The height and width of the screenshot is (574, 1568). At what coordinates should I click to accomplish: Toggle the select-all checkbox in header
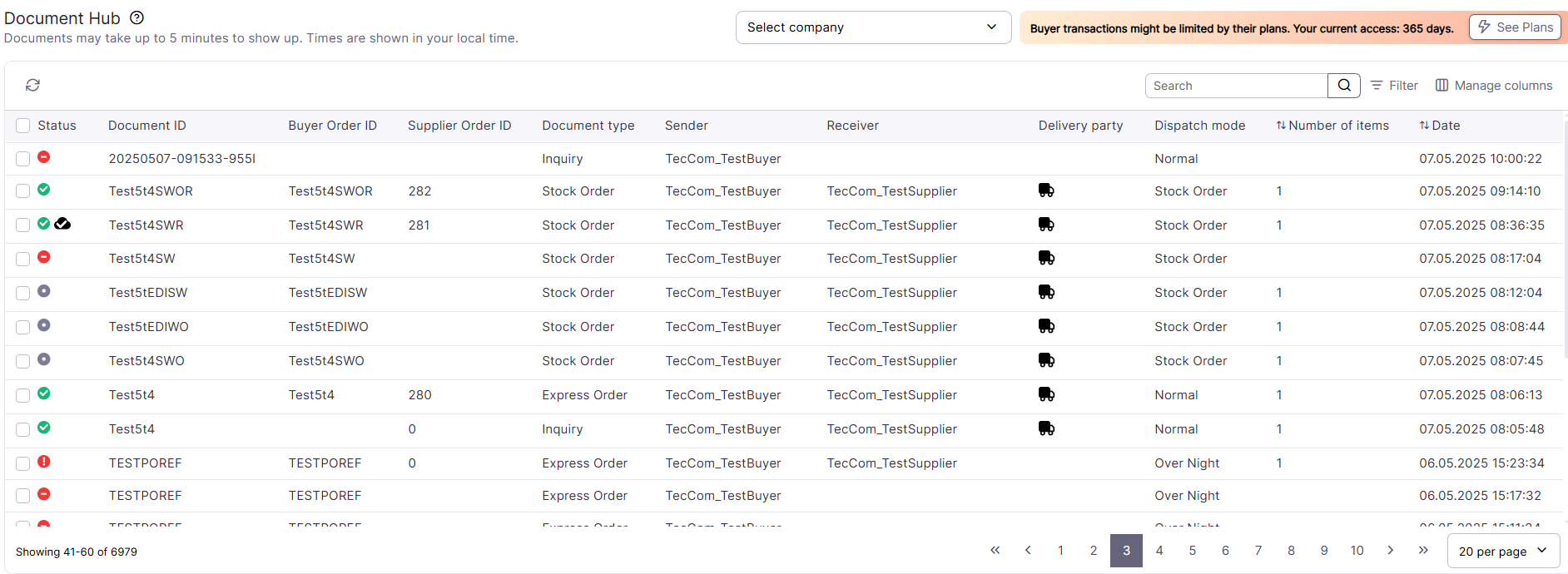click(23, 126)
